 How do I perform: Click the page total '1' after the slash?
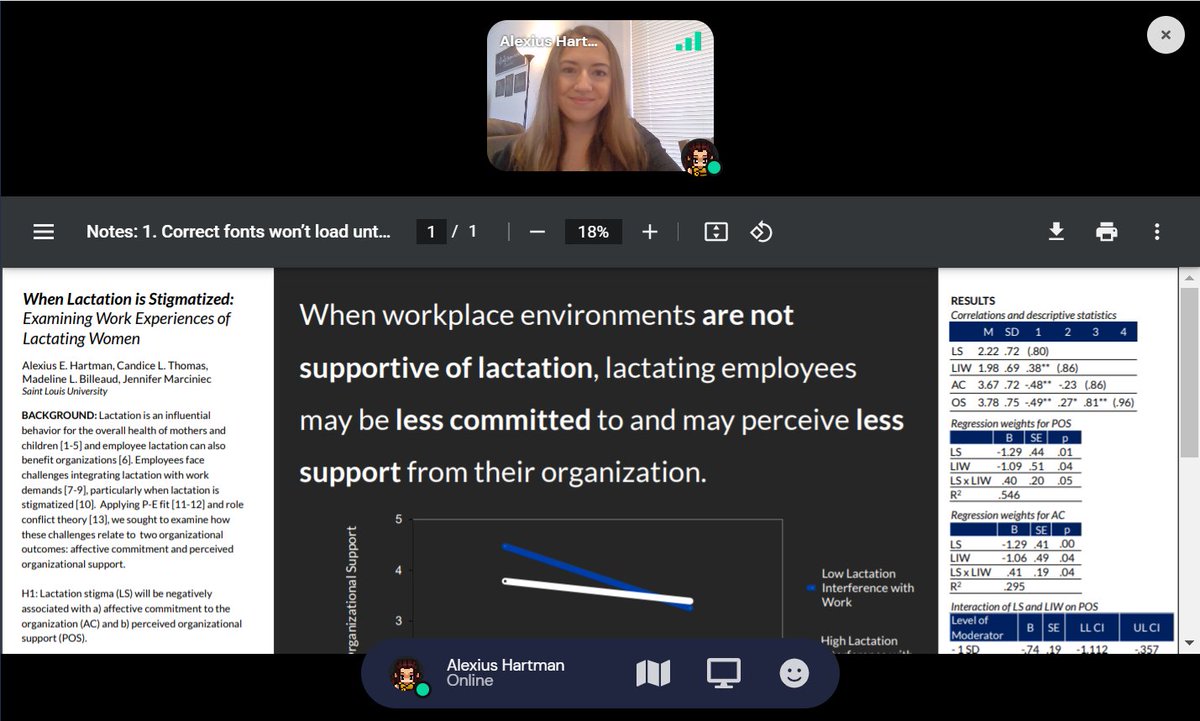[472, 232]
